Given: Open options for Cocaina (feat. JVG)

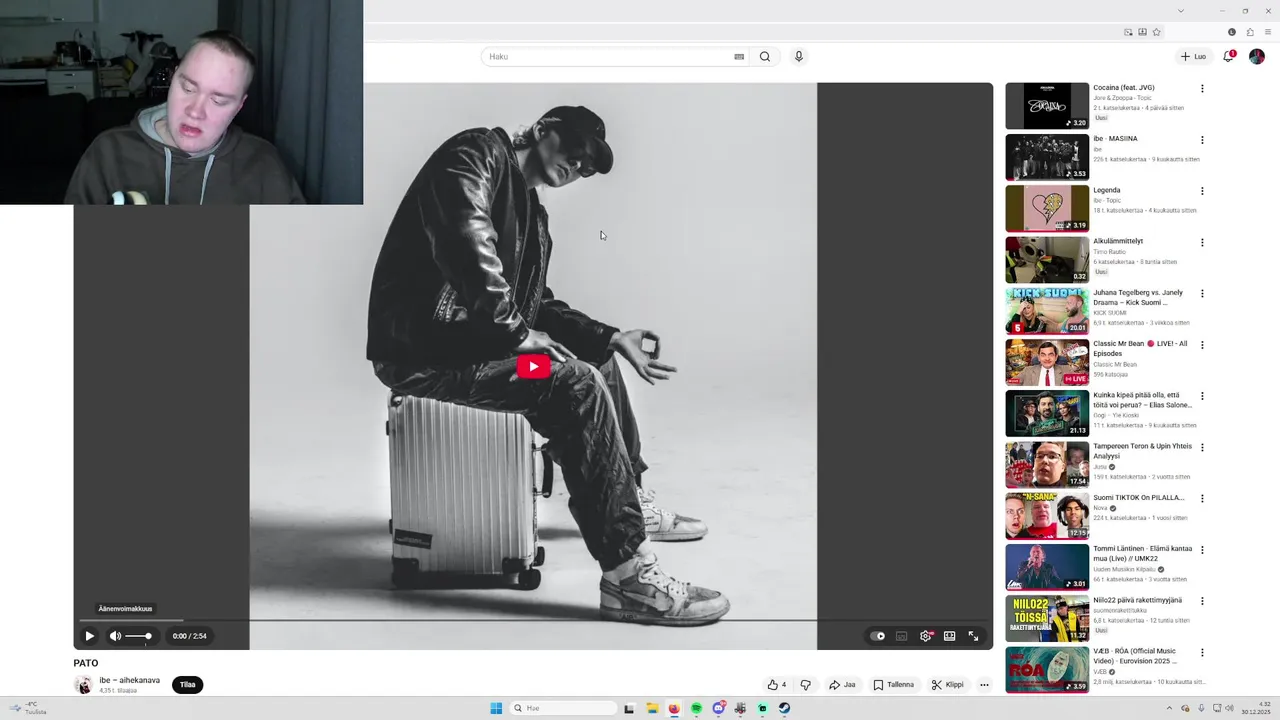Looking at the screenshot, I should 1202,89.
